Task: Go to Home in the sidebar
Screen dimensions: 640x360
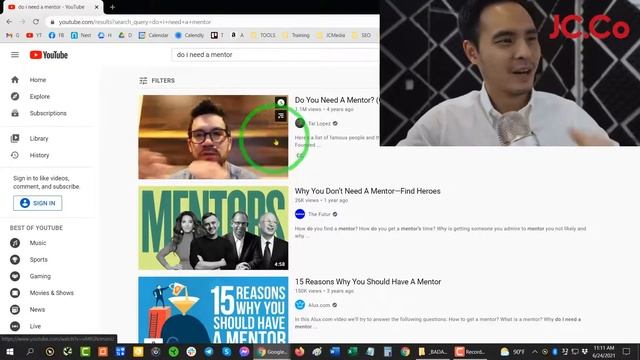Action: [38, 80]
